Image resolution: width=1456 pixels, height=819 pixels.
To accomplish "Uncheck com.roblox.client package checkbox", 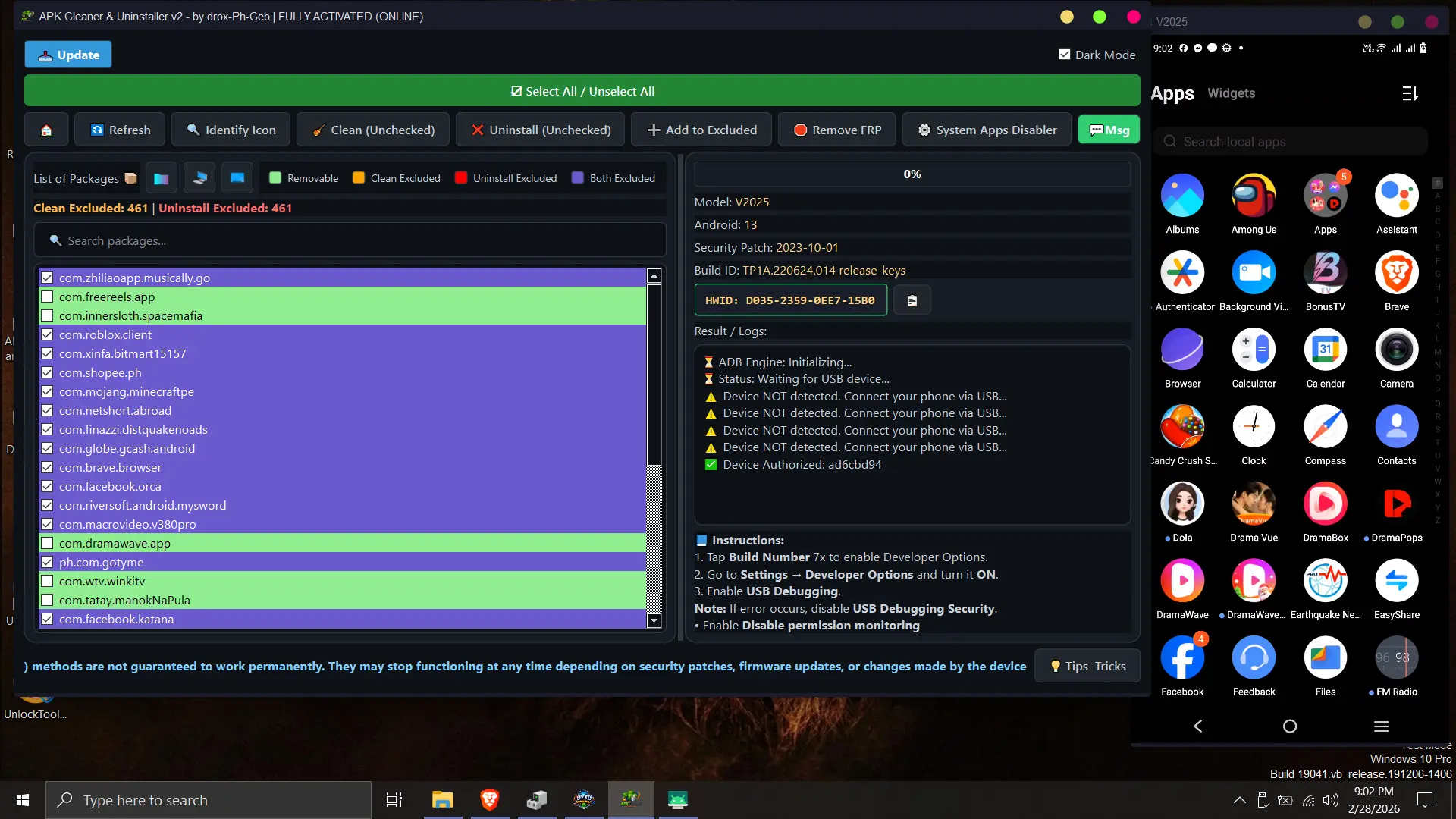I will (47, 334).
